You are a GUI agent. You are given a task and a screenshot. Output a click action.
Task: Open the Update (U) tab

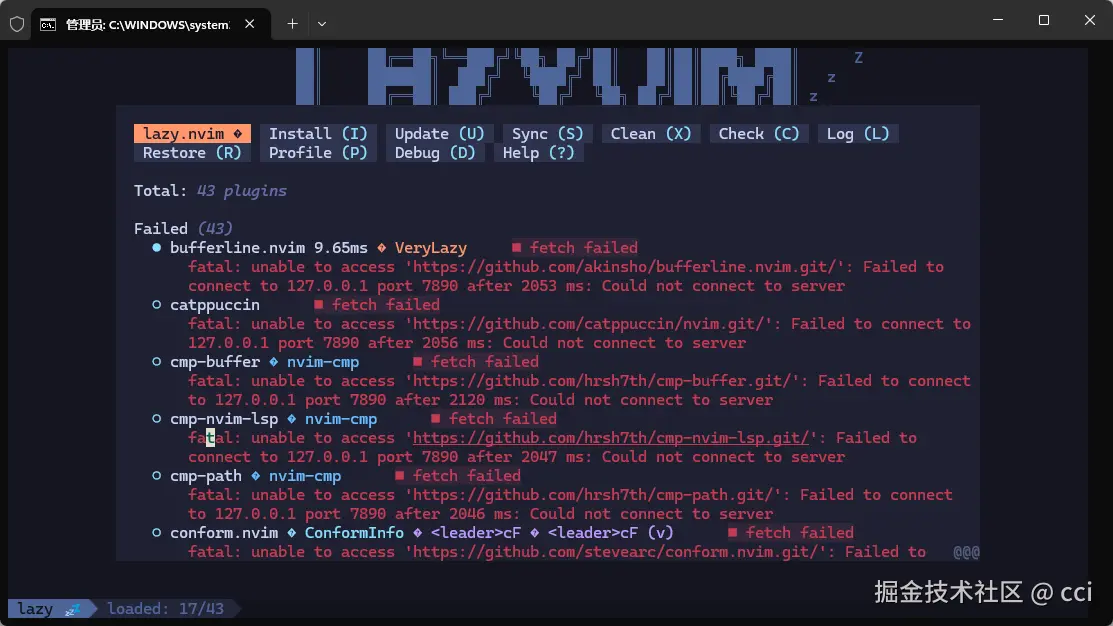(x=439, y=133)
